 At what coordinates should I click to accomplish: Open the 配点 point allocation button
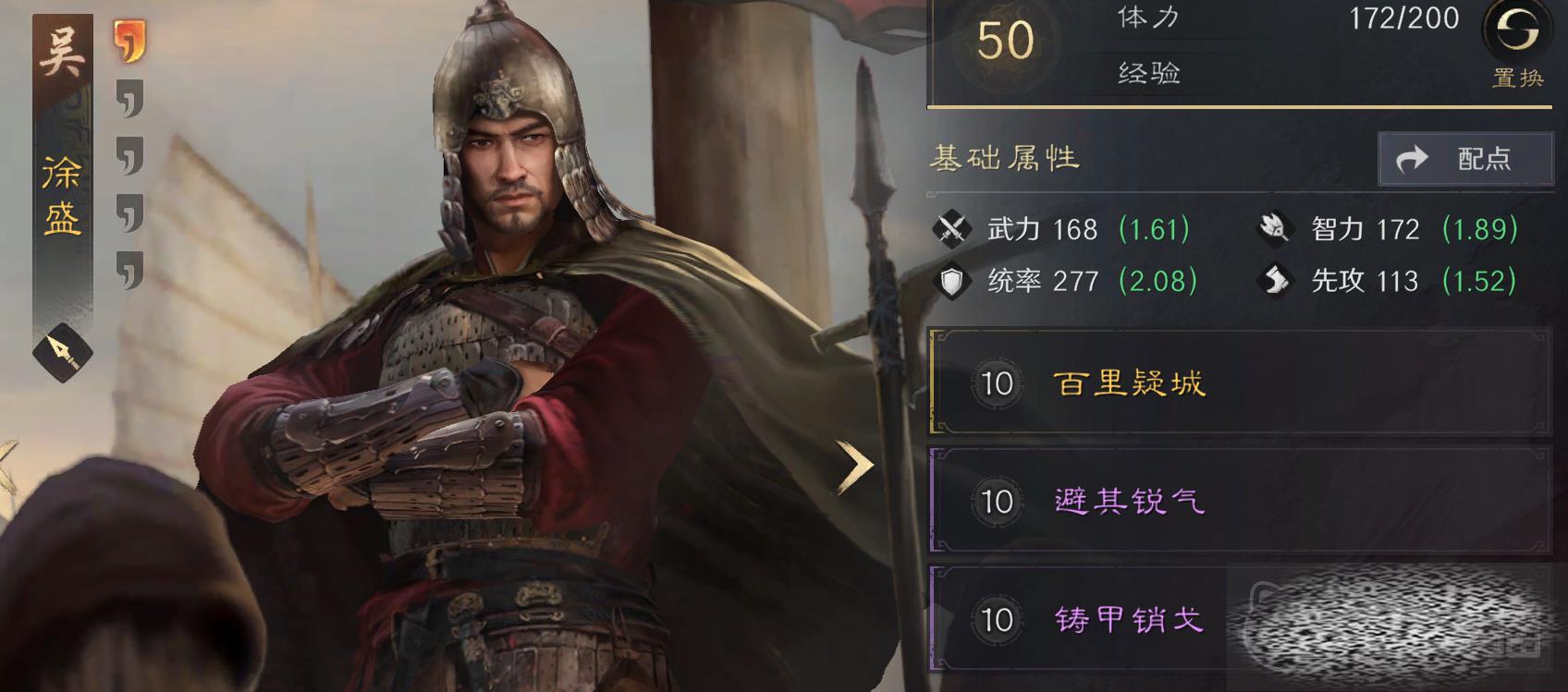tap(1465, 159)
